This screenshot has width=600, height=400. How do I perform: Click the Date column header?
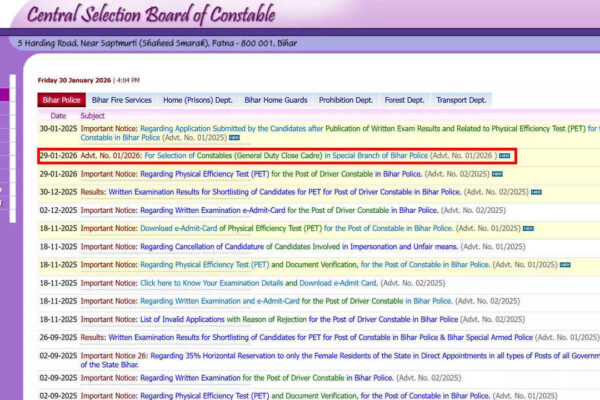point(58,116)
